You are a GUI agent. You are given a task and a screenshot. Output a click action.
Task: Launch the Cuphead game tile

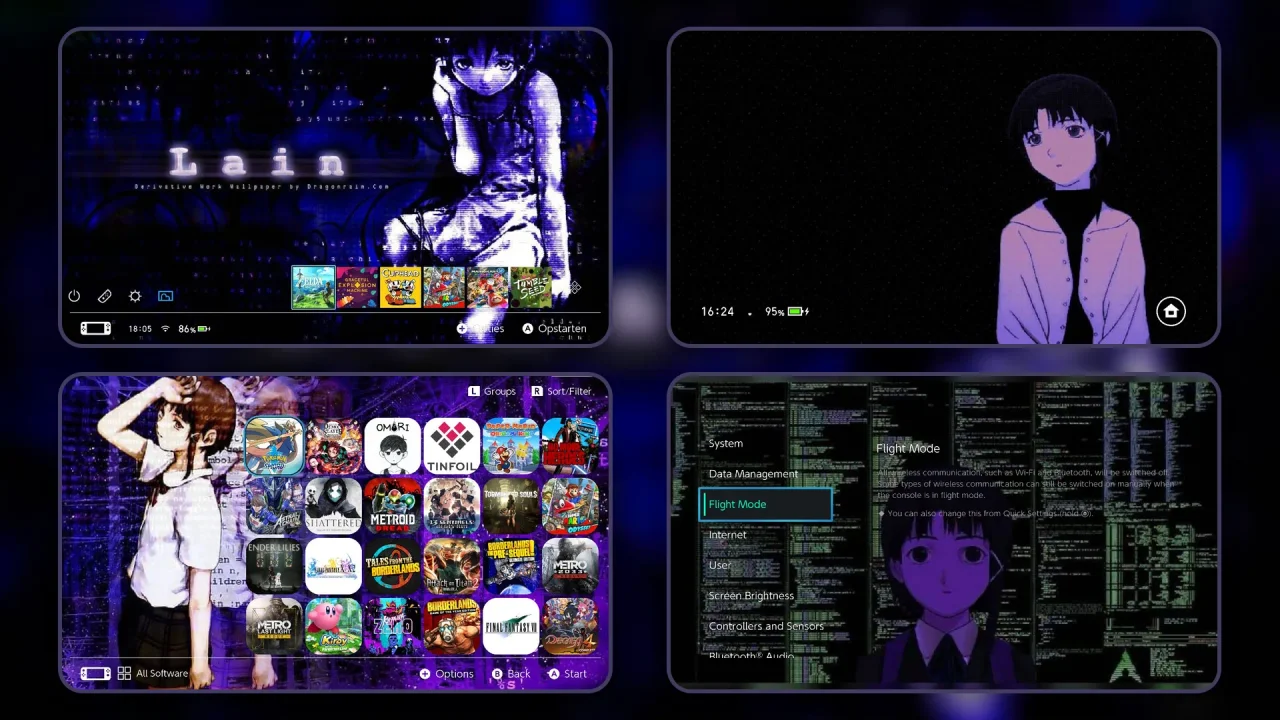(400, 287)
